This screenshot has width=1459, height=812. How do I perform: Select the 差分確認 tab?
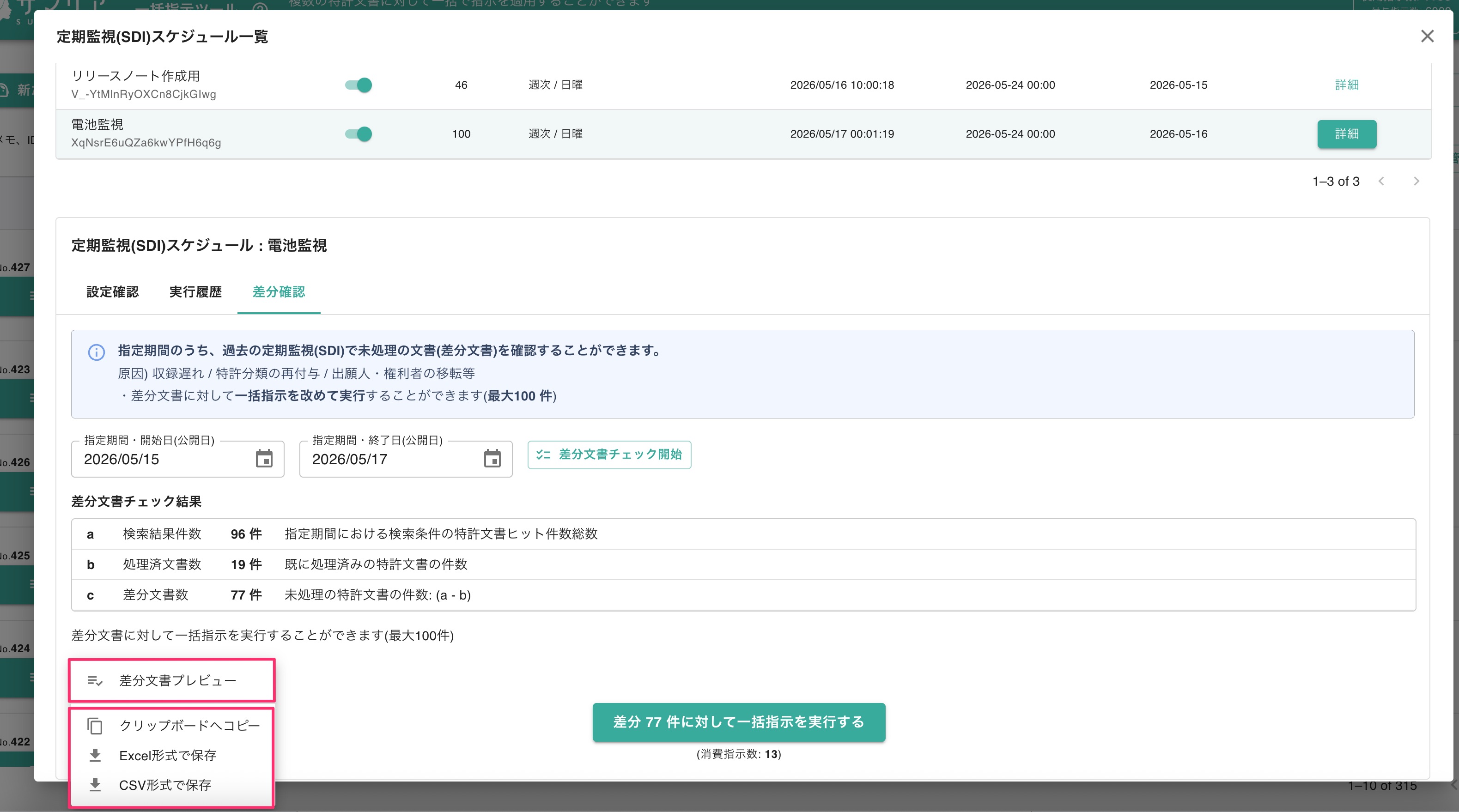pyautogui.click(x=279, y=291)
